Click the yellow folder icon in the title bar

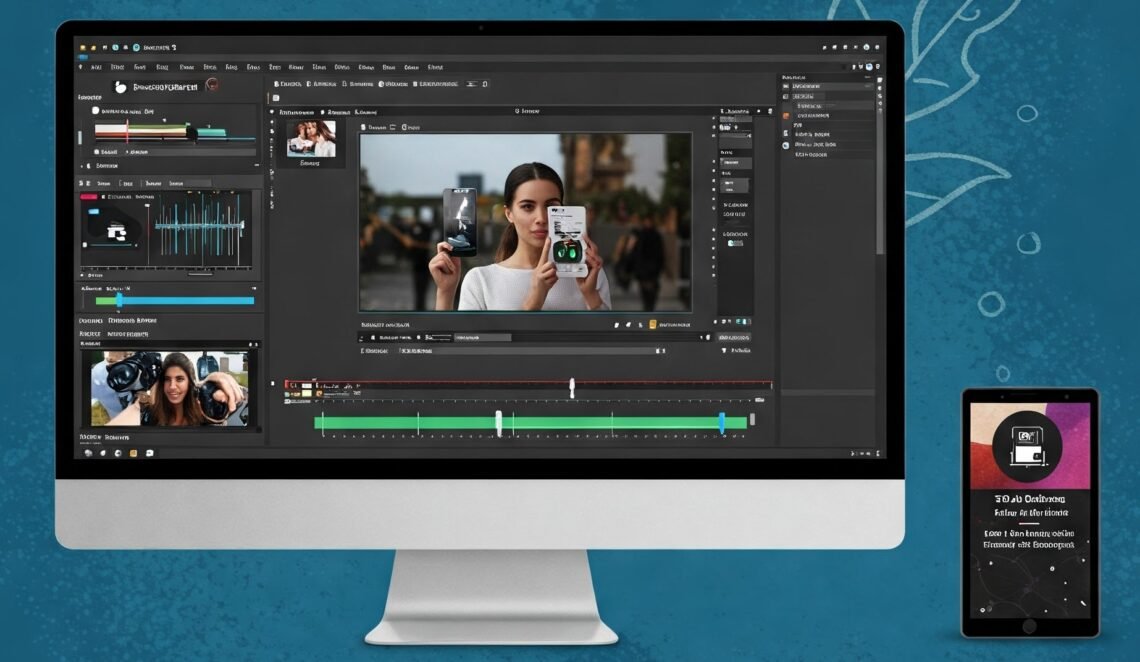pos(83,47)
